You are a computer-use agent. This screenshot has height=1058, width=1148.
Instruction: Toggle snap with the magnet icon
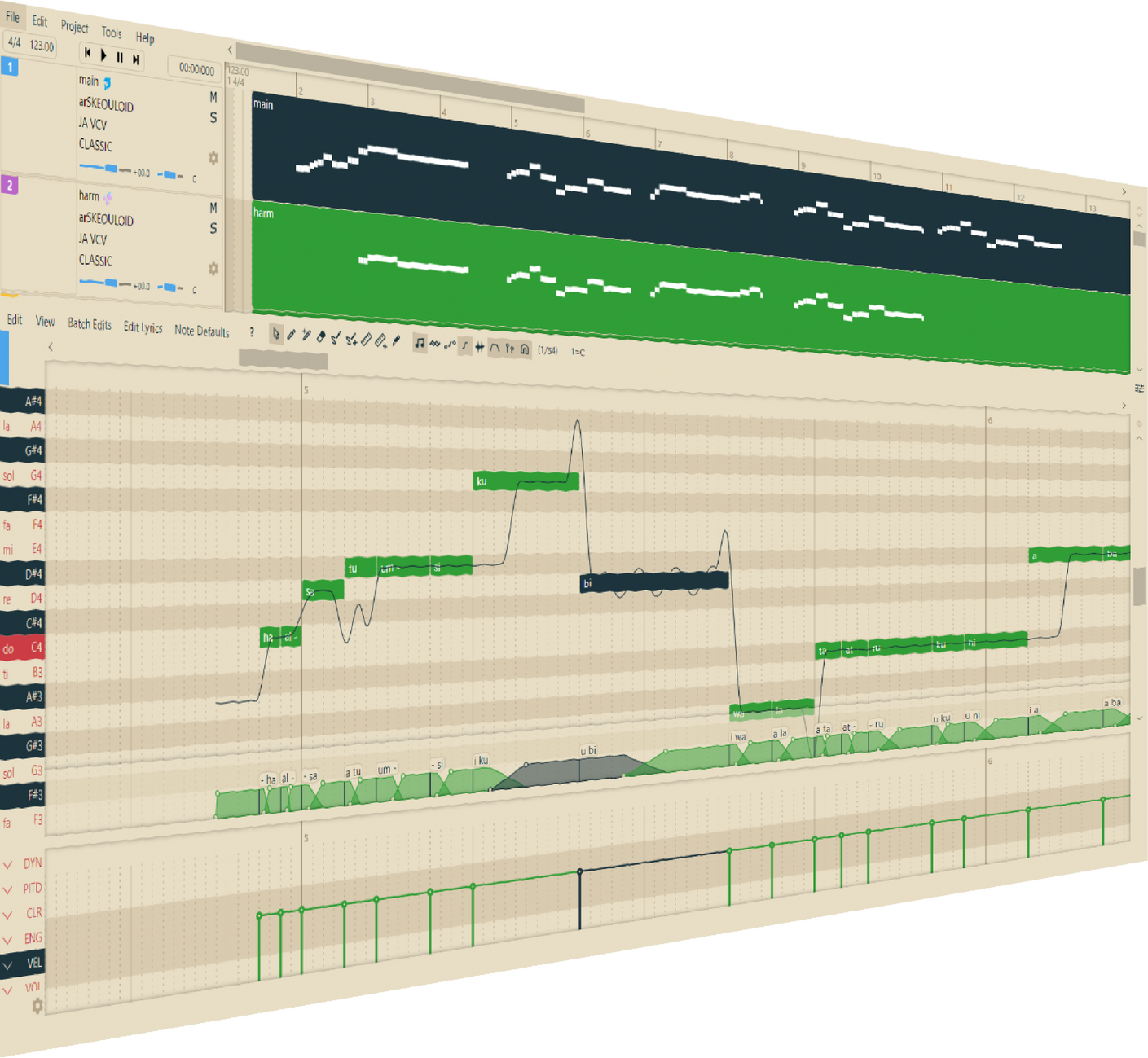point(525,349)
